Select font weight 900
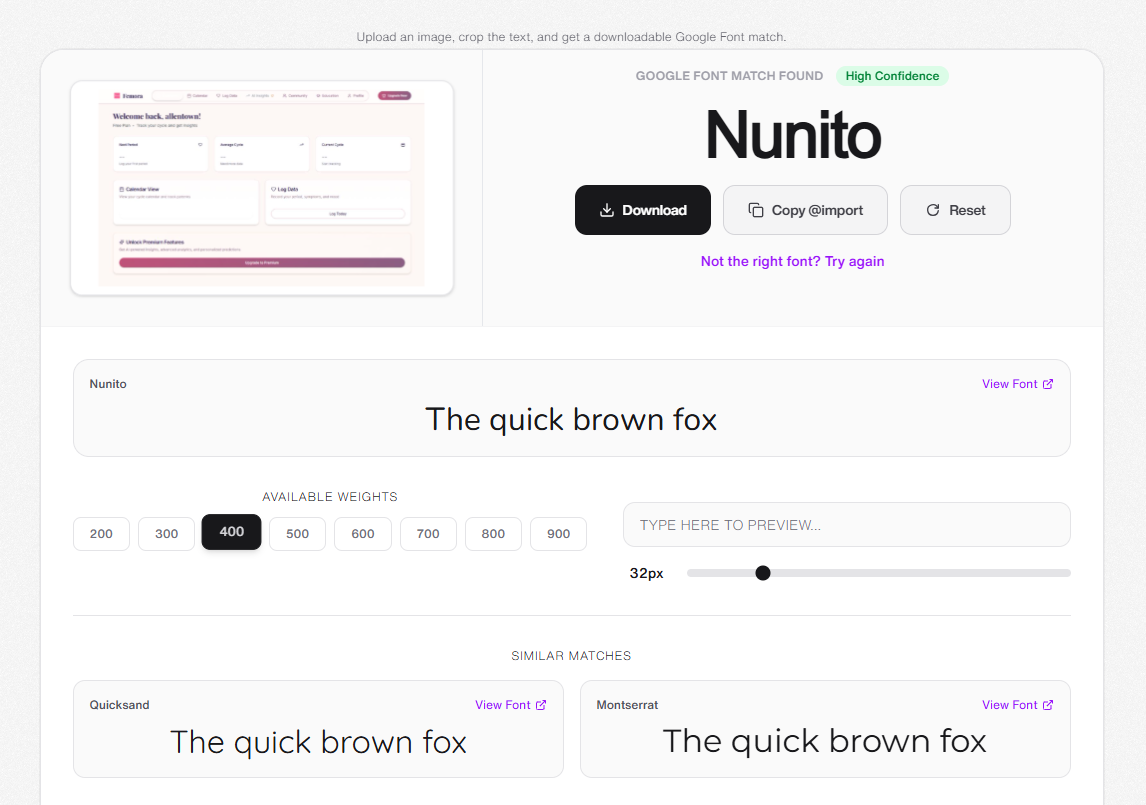This screenshot has width=1146, height=805. [x=558, y=534]
